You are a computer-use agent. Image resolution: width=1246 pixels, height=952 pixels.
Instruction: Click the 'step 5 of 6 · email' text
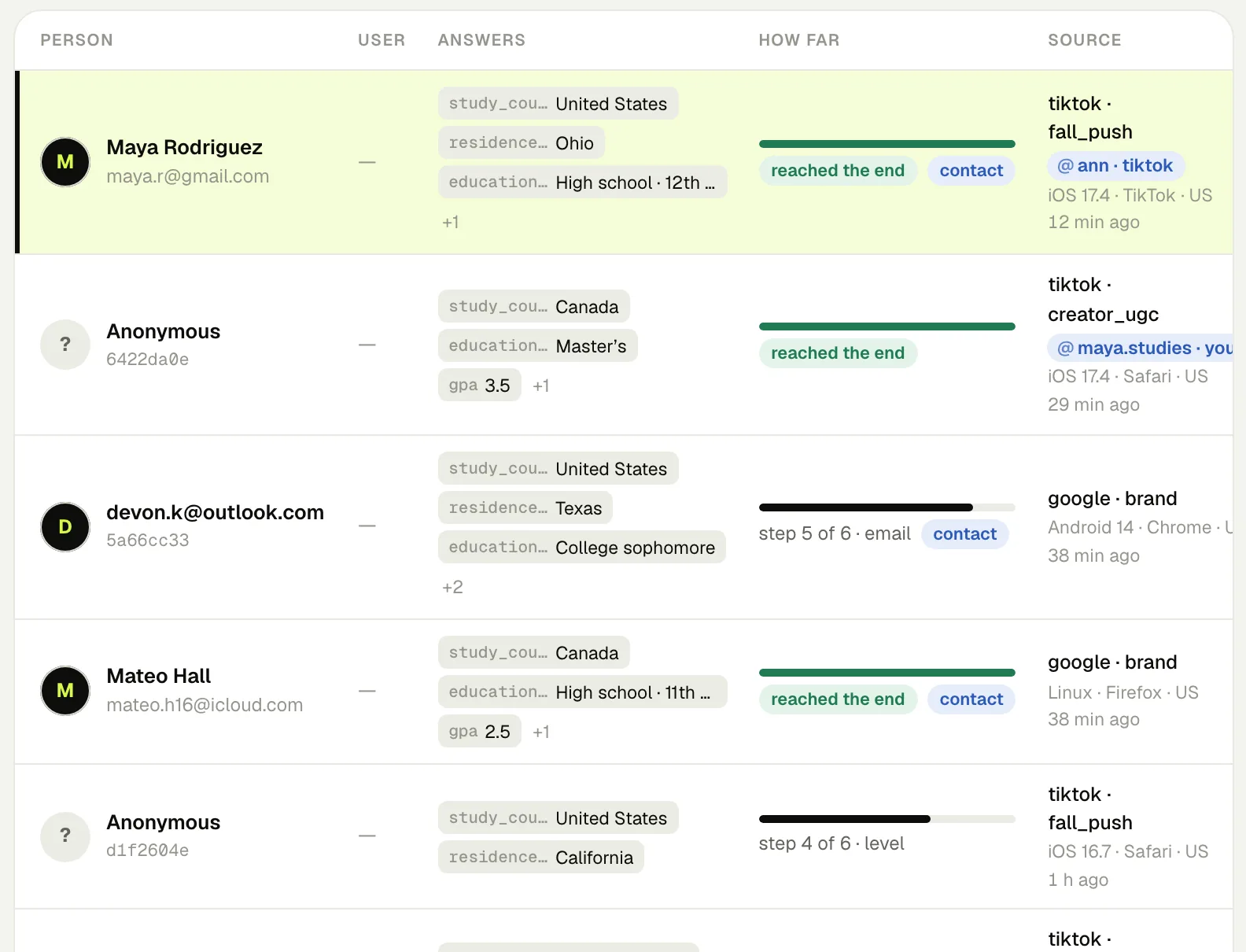pyautogui.click(x=835, y=534)
